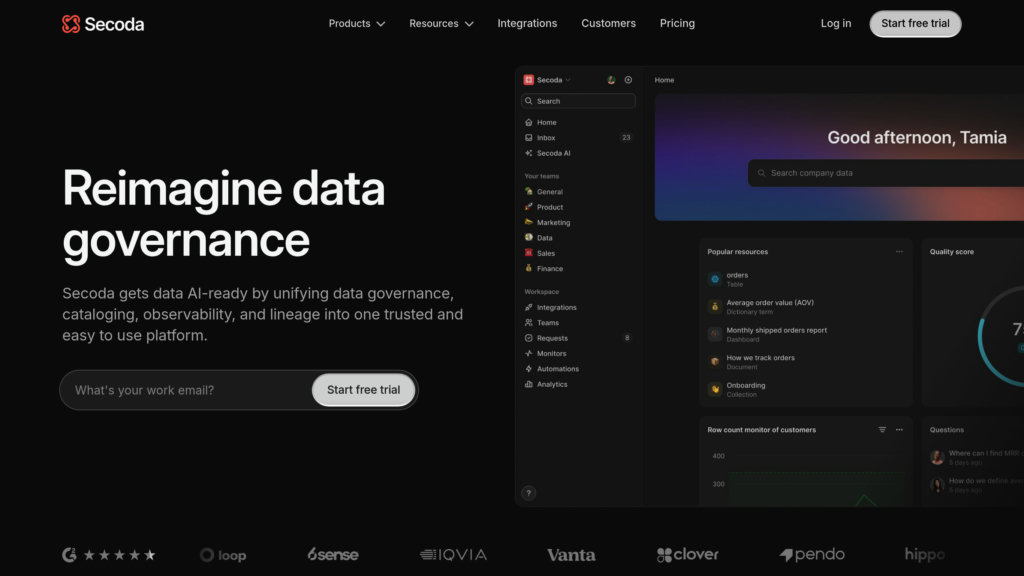1024x576 pixels.
Task: Focus the work email input field
Action: pos(186,390)
